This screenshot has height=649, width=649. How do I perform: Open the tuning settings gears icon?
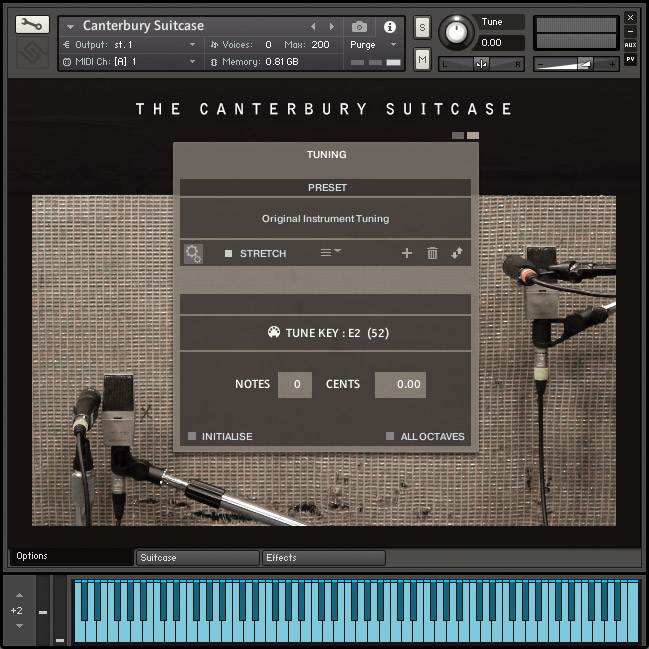point(193,253)
